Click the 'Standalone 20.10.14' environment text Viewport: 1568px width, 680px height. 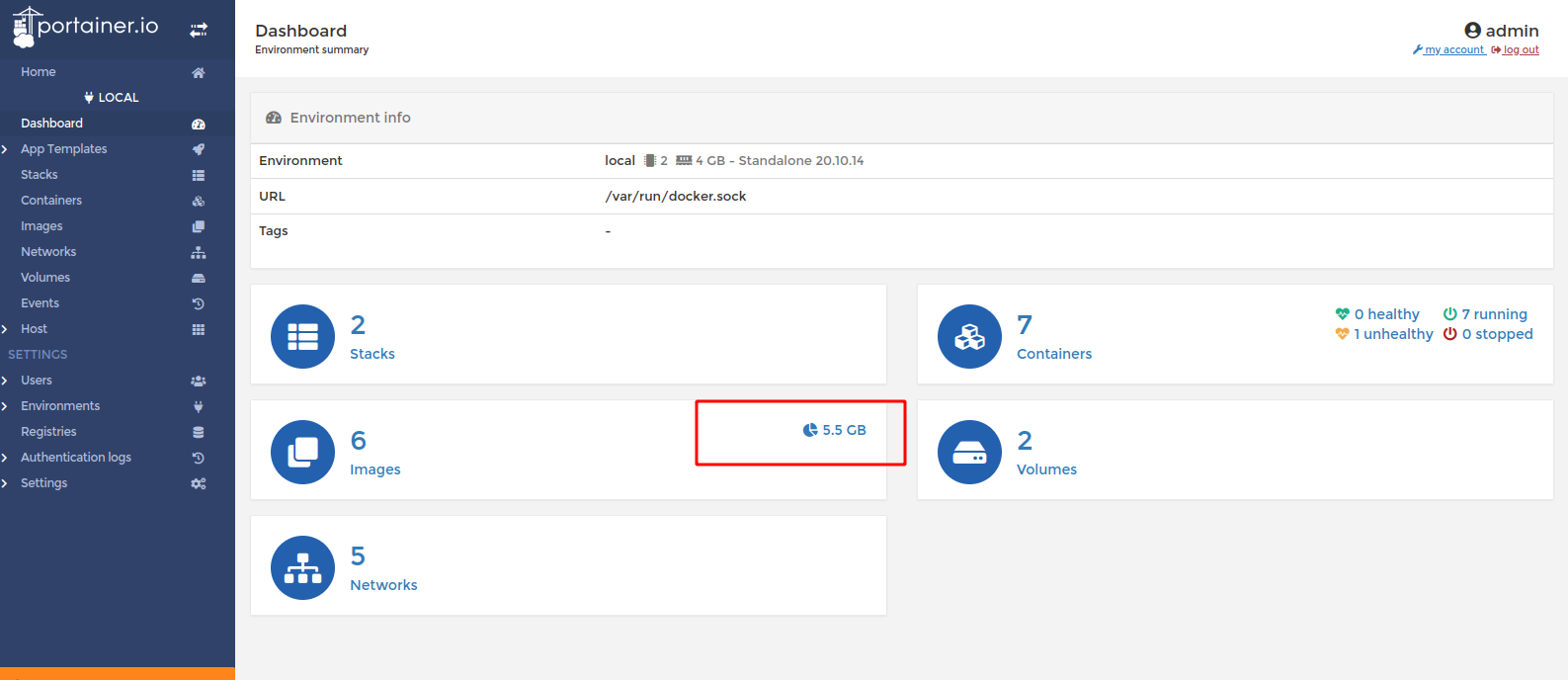(801, 160)
